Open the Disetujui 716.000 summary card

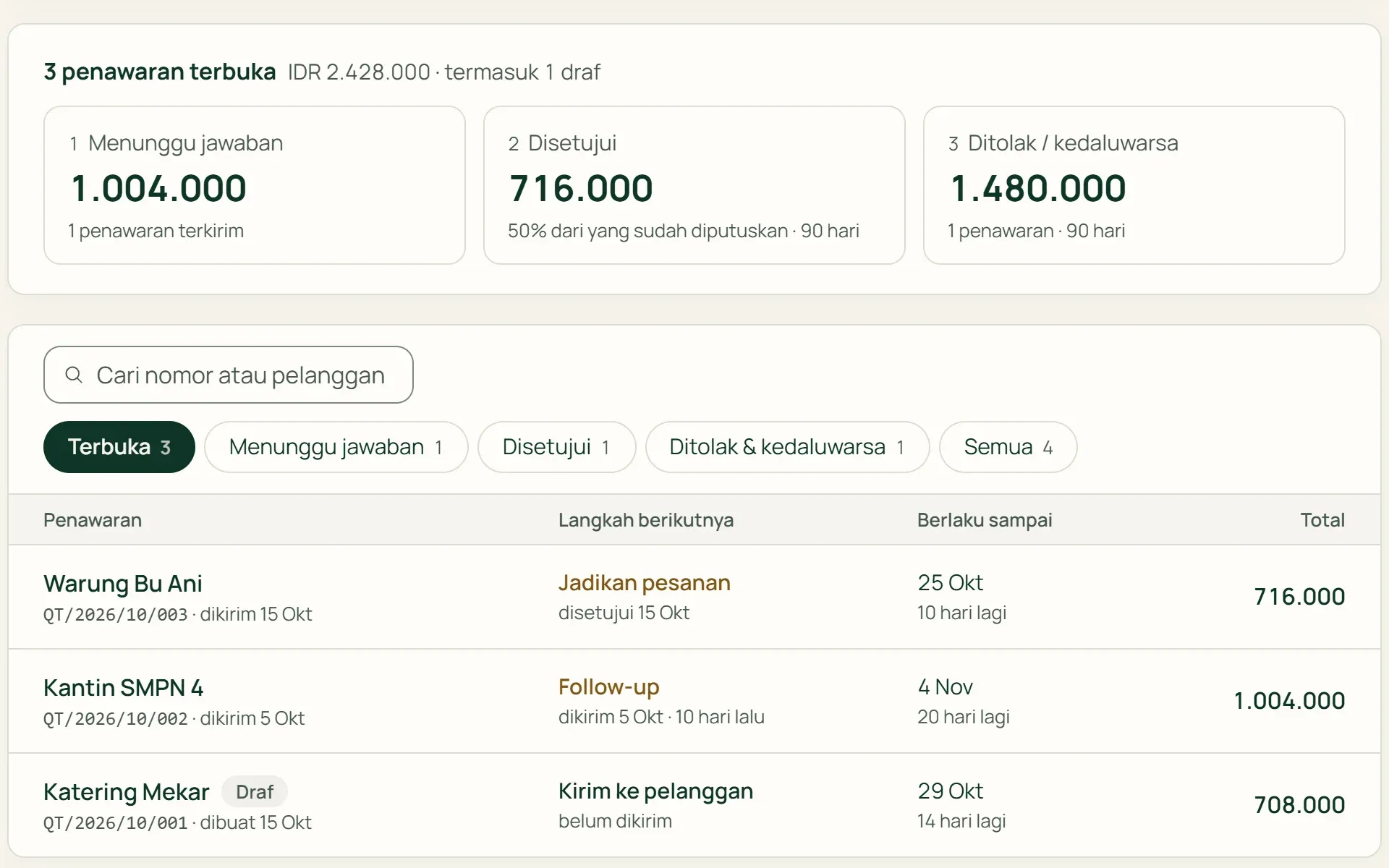694,185
